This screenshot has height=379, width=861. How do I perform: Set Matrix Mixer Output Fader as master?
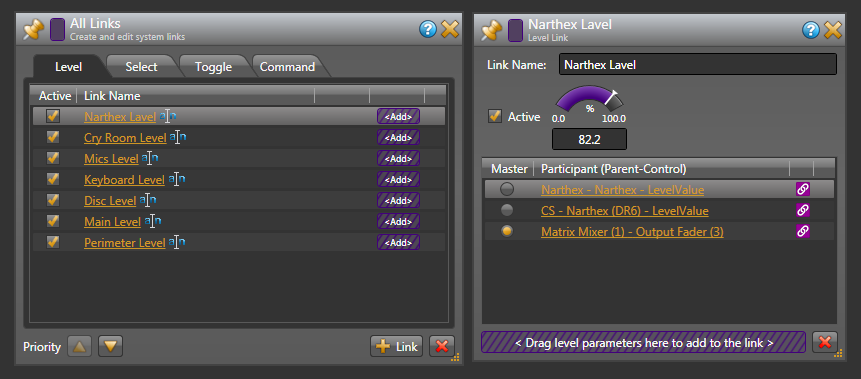[507, 231]
